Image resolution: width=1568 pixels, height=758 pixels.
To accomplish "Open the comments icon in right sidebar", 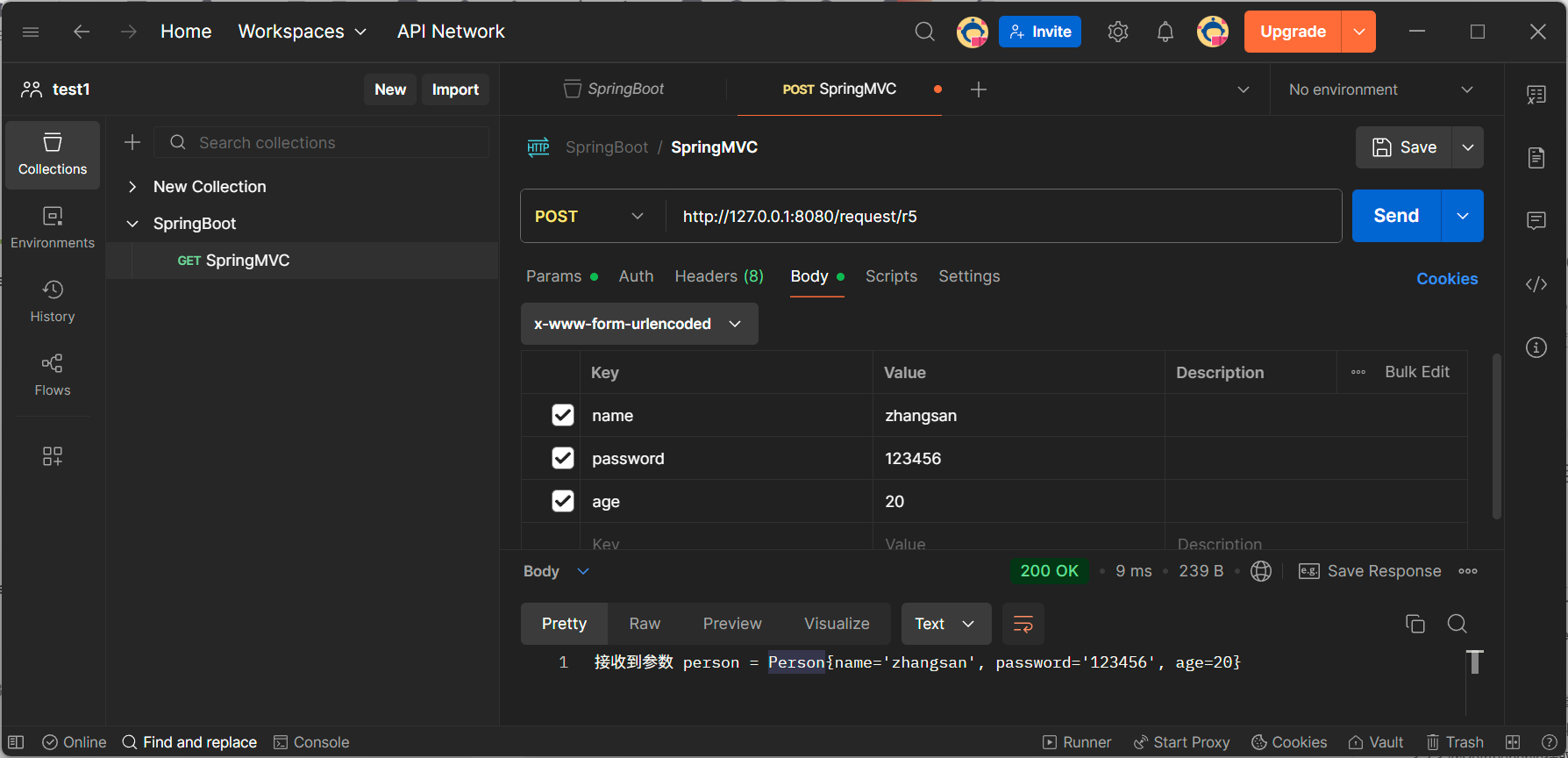I will pos(1536,221).
